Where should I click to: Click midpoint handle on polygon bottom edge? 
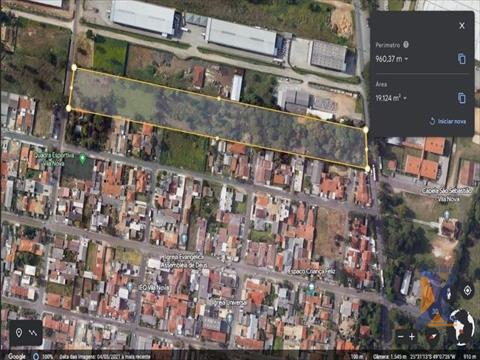(x=217, y=138)
